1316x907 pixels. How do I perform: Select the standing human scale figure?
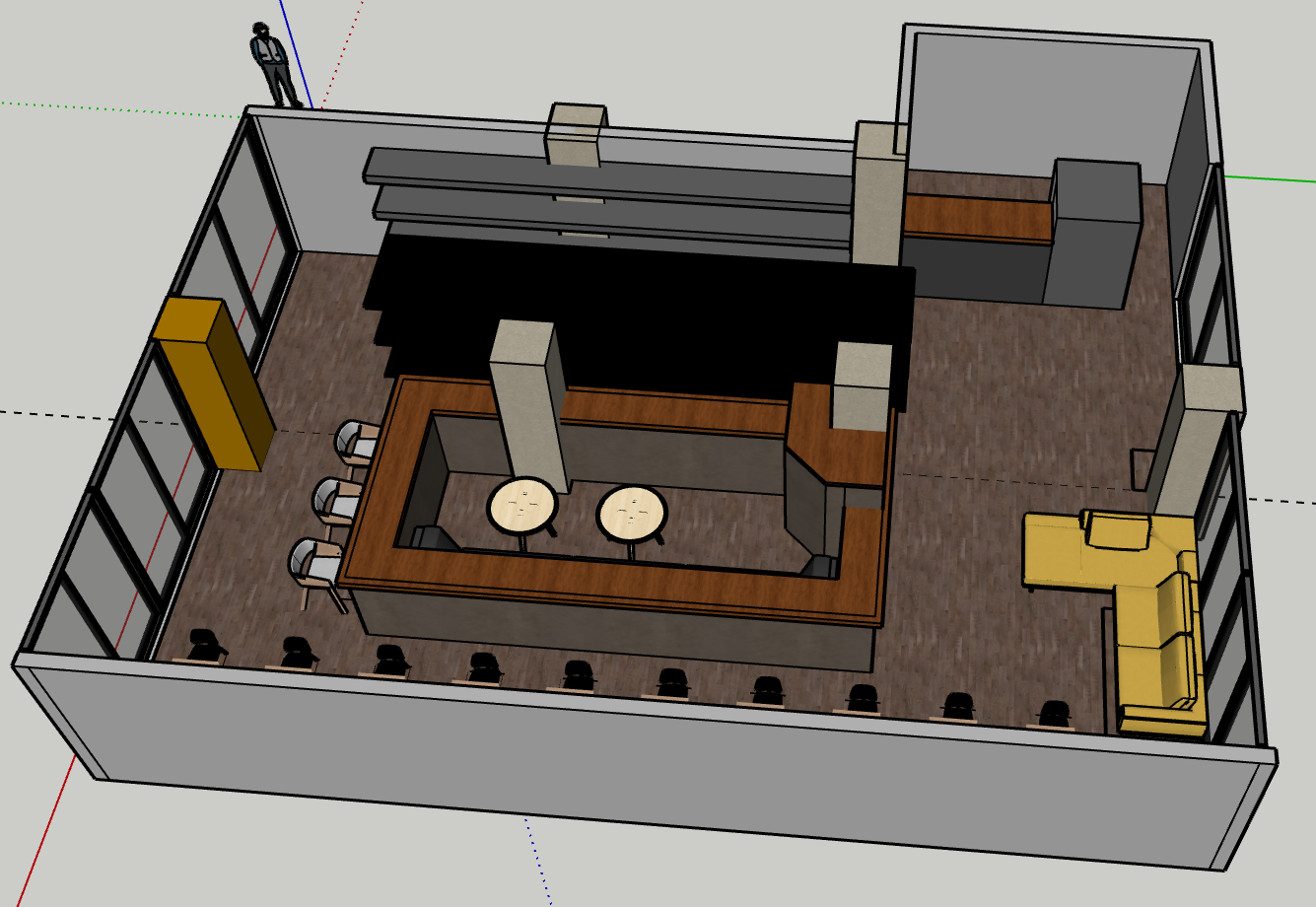point(273,65)
